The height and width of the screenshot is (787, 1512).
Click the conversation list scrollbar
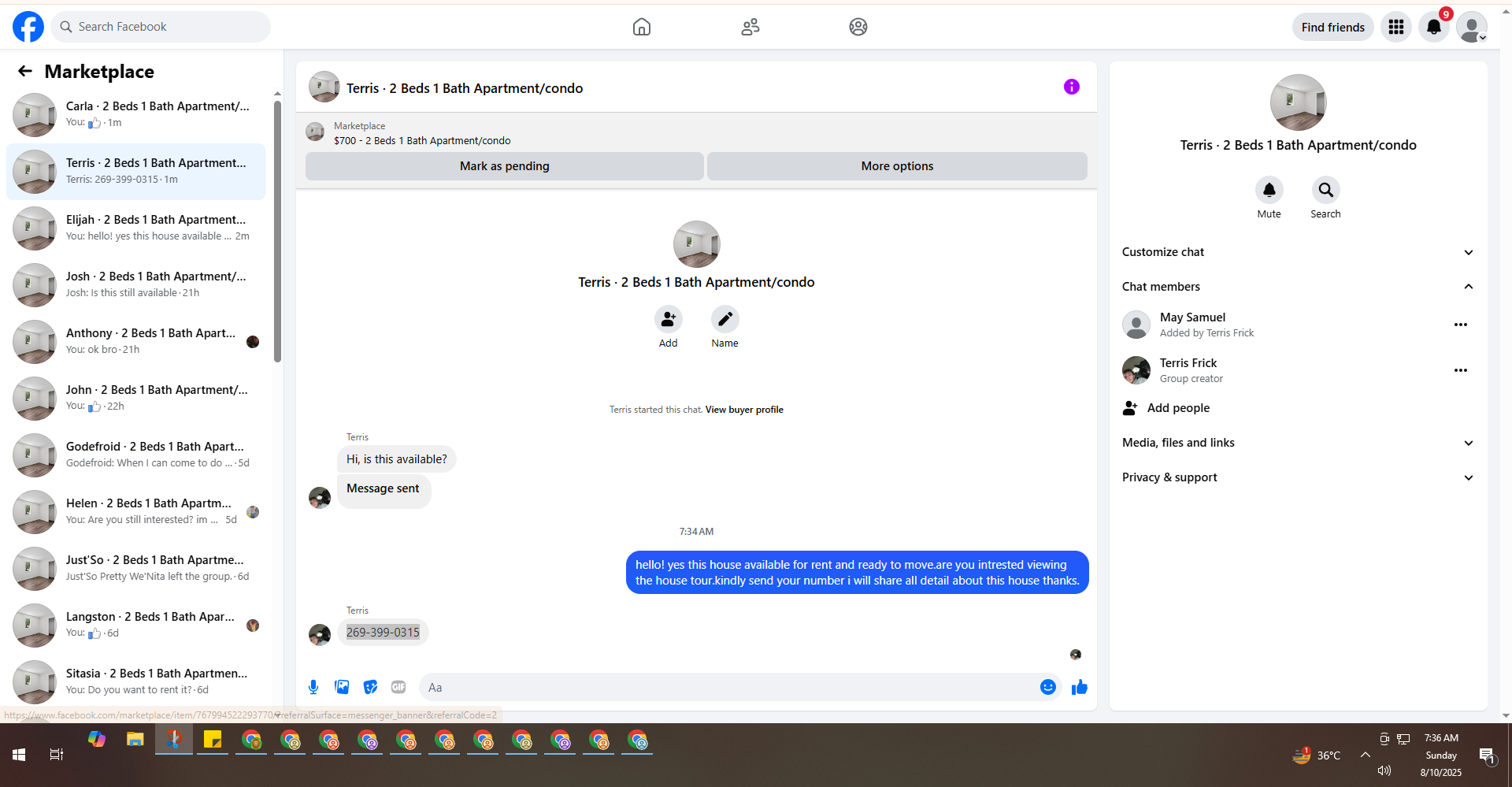tap(277, 231)
